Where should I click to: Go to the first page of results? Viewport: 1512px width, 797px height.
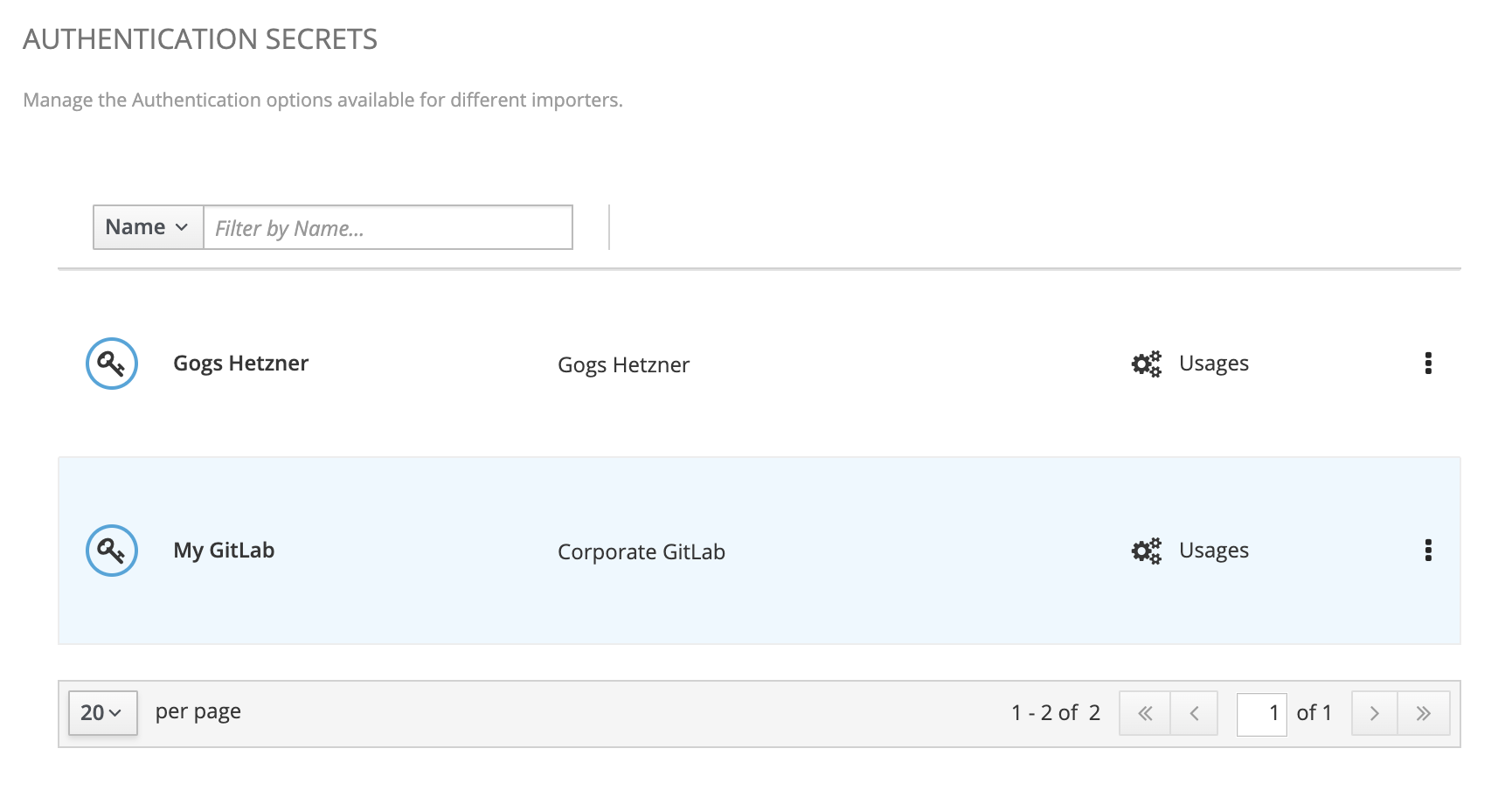tap(1145, 713)
